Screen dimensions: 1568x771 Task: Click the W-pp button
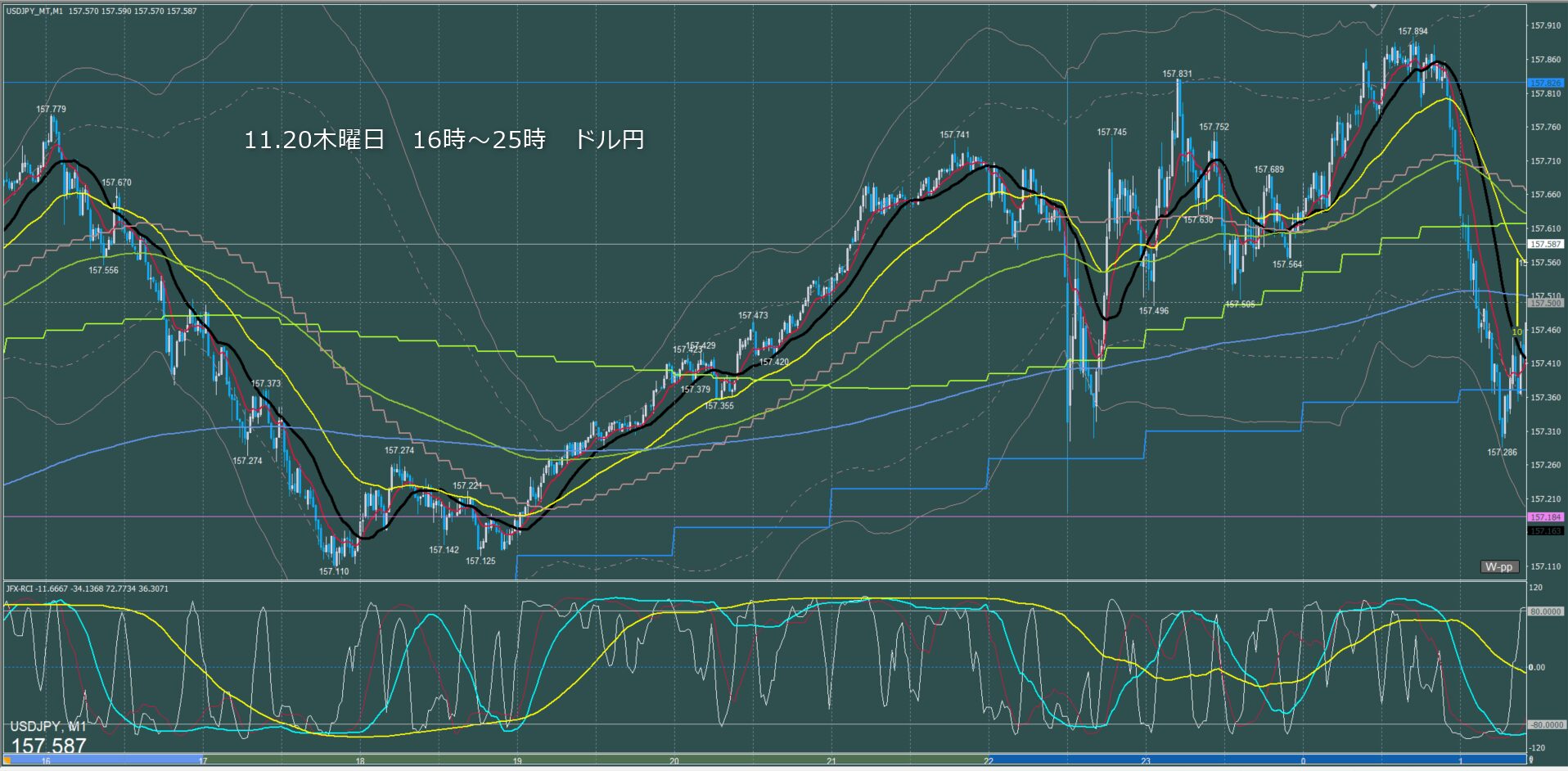pyautogui.click(x=1499, y=566)
